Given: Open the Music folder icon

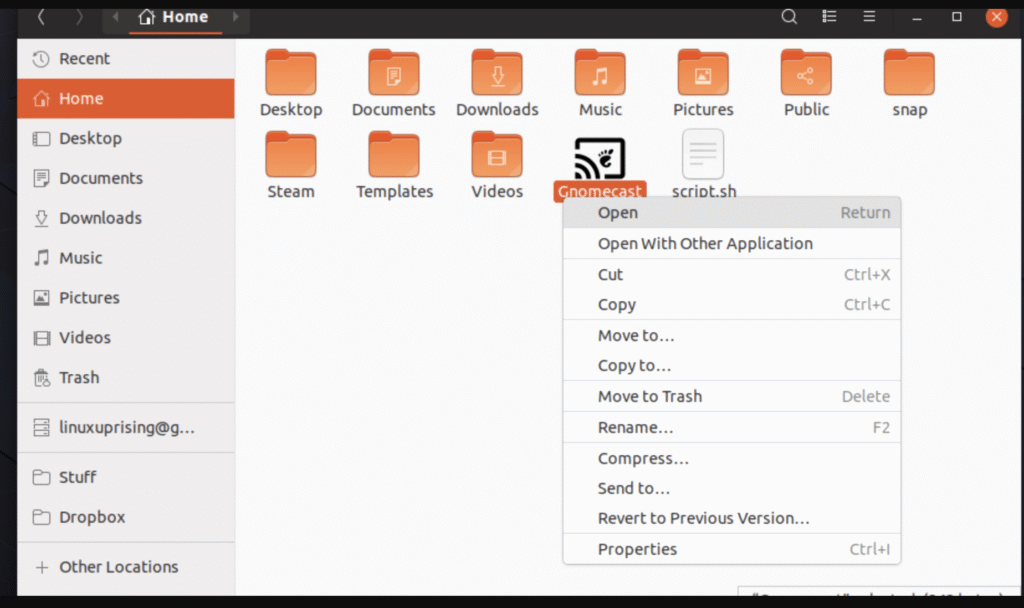Looking at the screenshot, I should (x=600, y=73).
